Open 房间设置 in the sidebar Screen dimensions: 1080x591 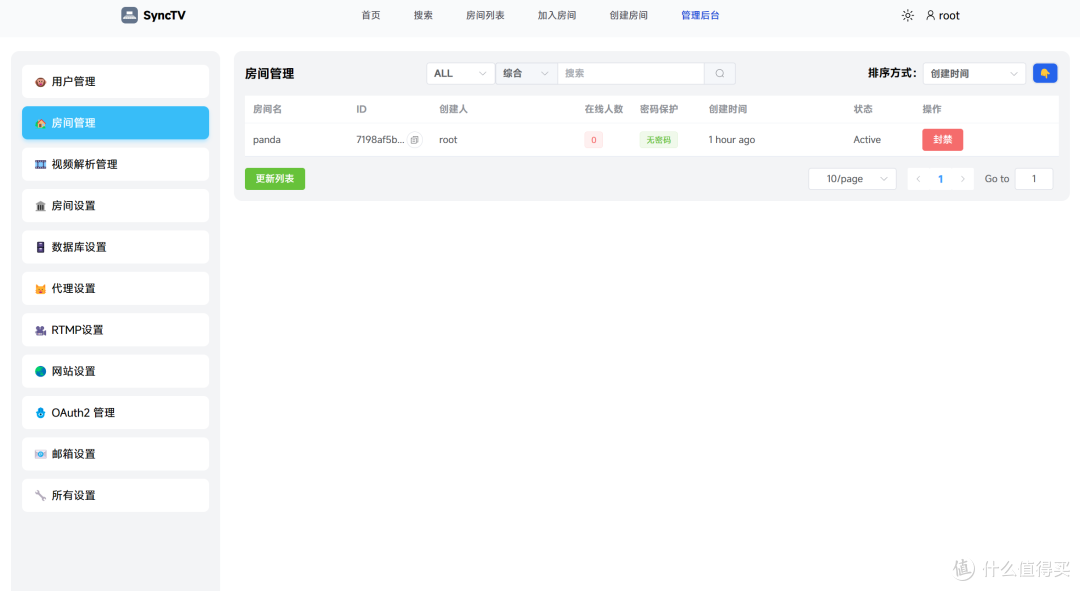point(116,205)
